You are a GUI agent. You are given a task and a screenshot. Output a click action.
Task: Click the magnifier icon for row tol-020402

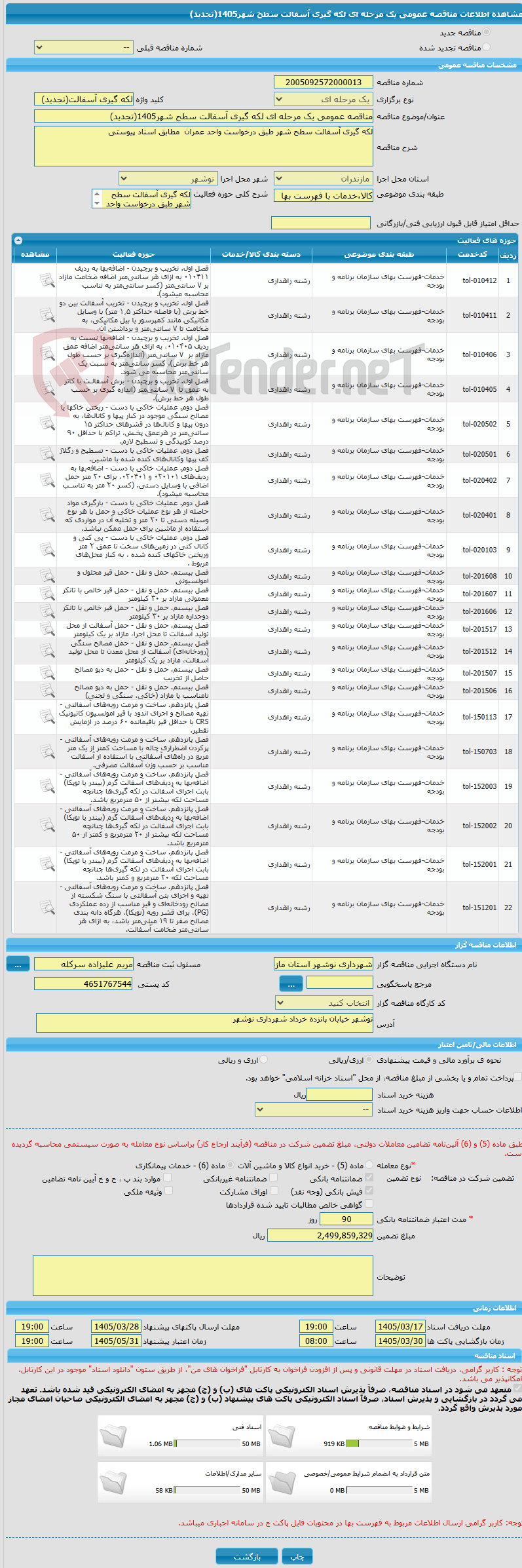coord(47,481)
